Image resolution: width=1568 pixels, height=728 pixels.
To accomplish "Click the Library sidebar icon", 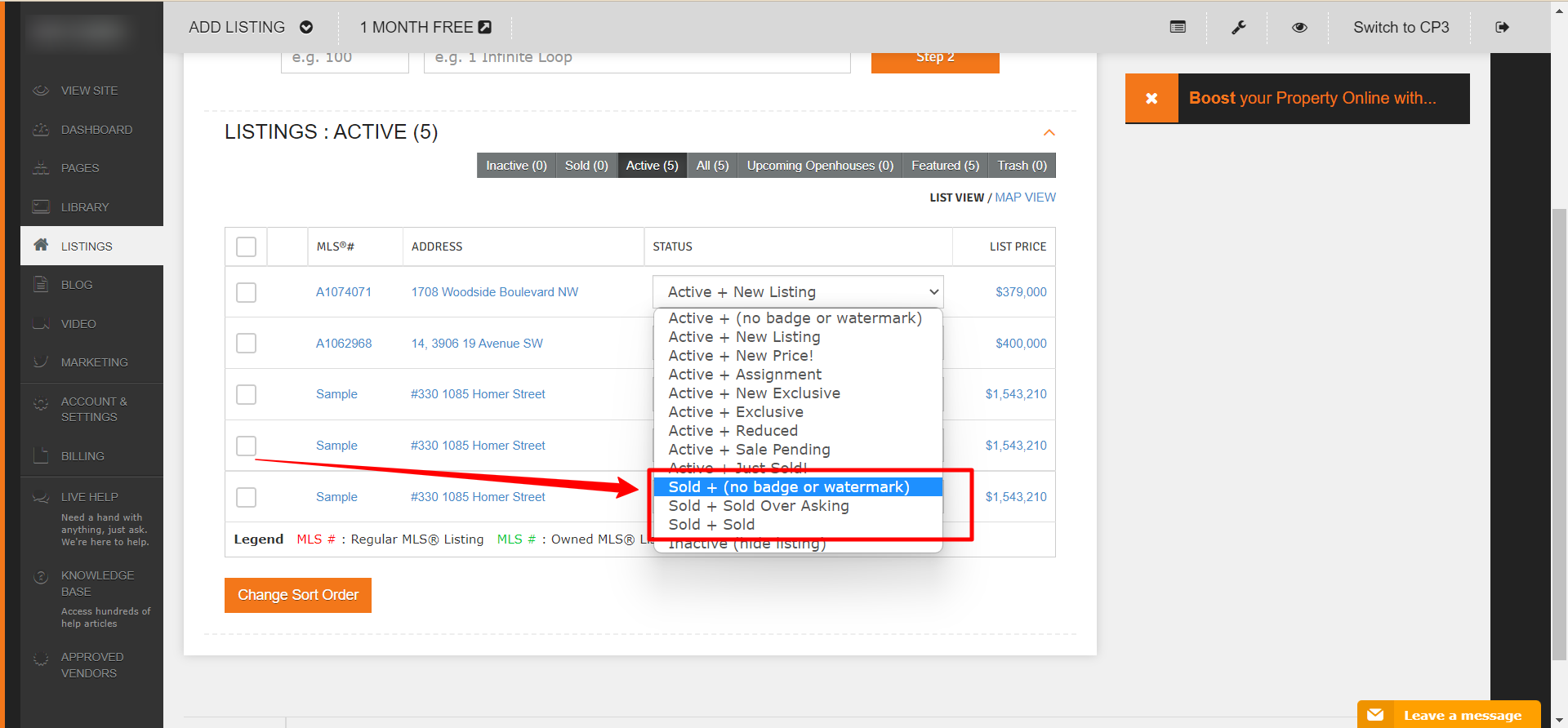I will (41, 207).
